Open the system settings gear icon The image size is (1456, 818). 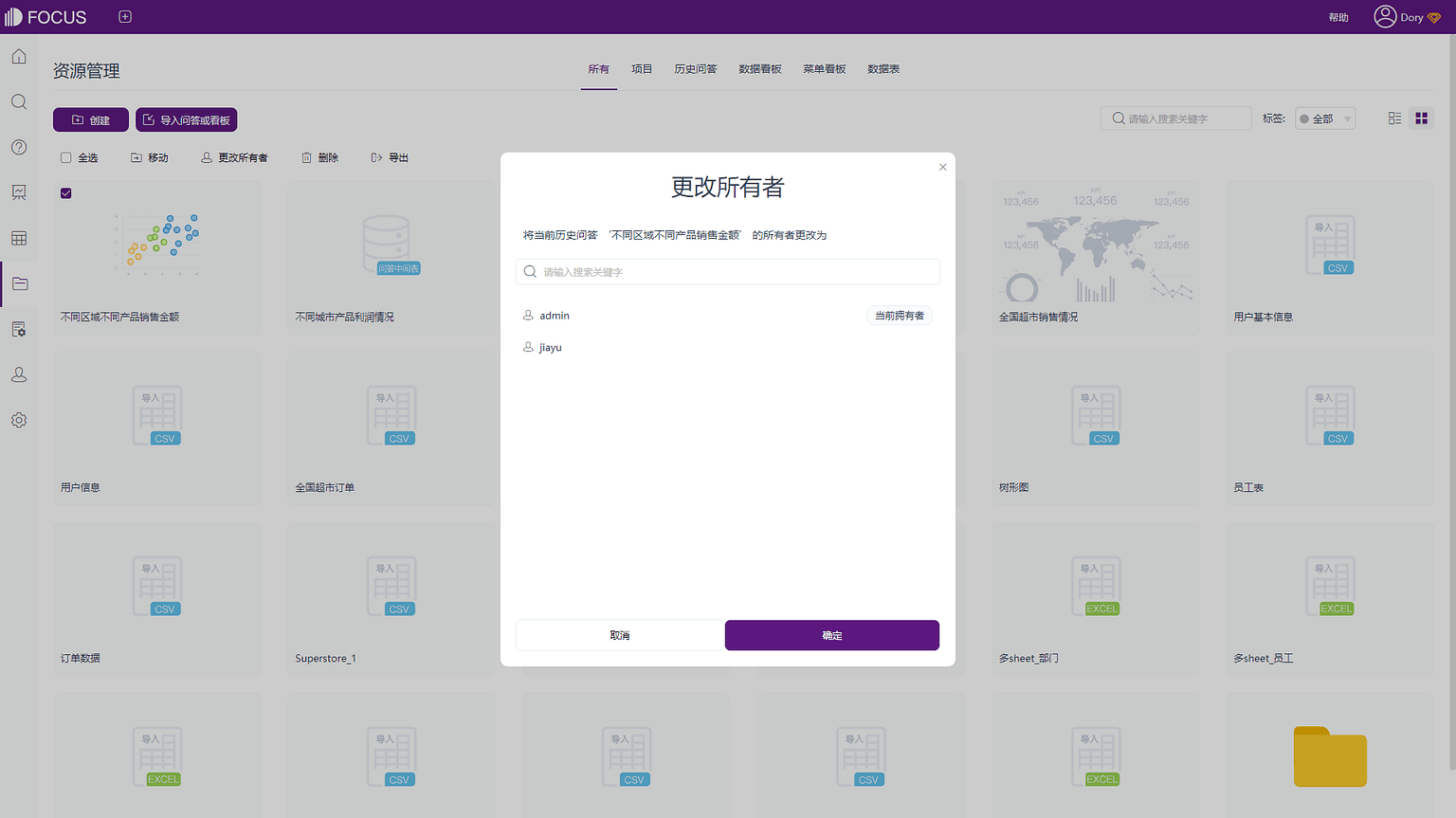19,420
